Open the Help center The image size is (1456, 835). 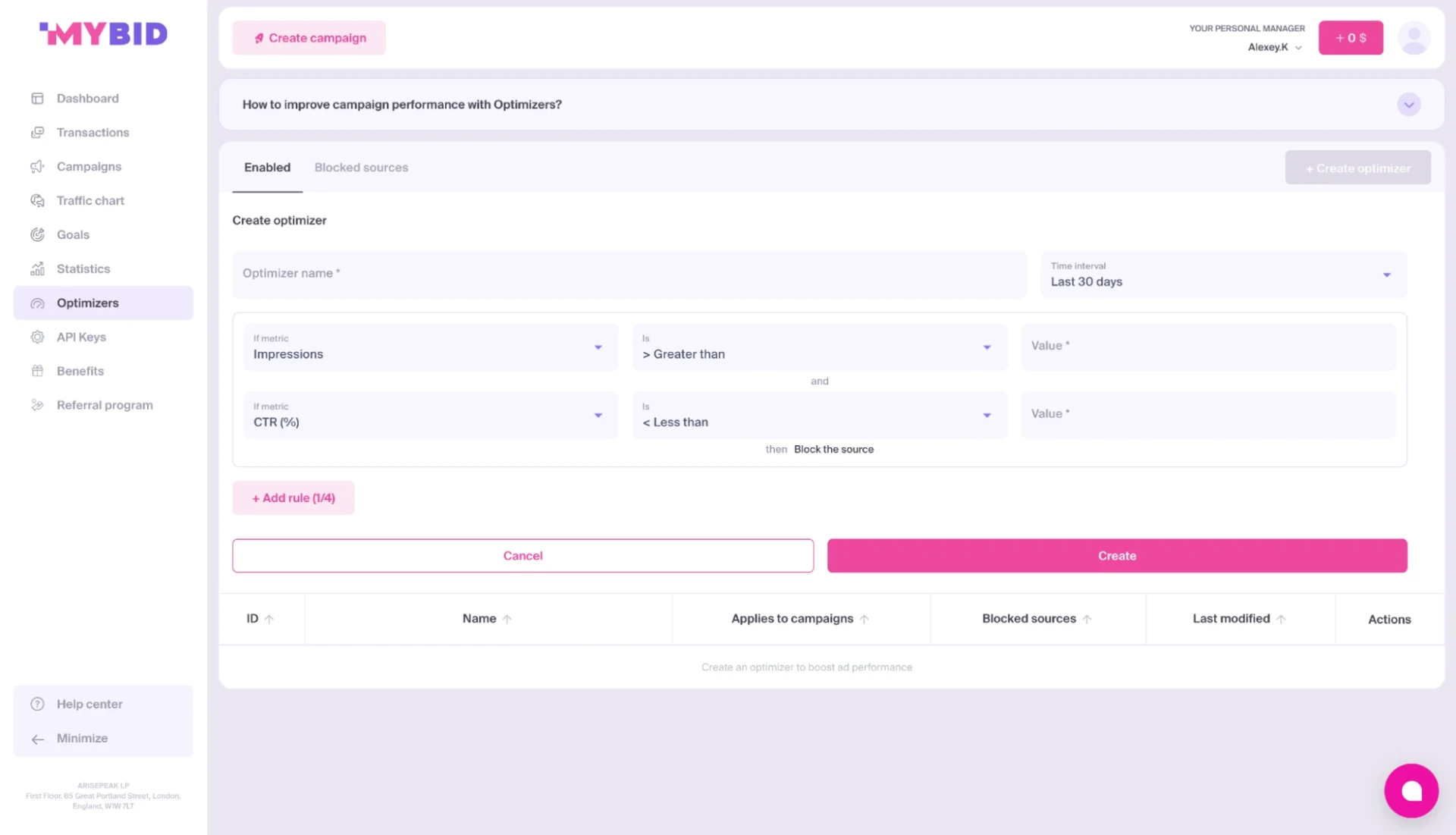coord(103,704)
